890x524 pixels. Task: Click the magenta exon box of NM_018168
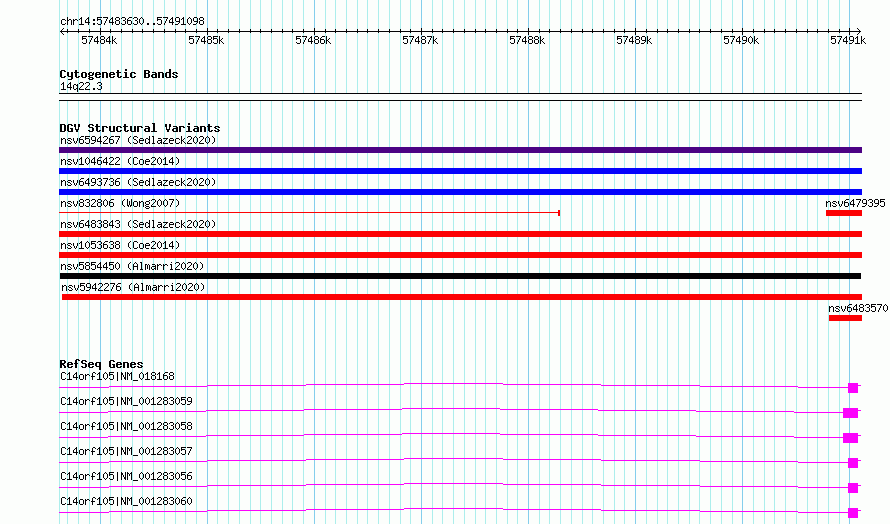[x=853, y=388]
